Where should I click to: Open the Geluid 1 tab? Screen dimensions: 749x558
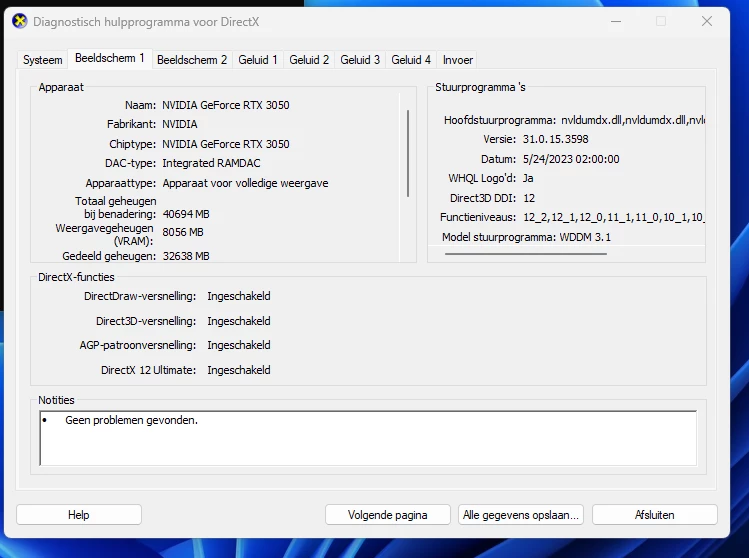pyautogui.click(x=258, y=60)
